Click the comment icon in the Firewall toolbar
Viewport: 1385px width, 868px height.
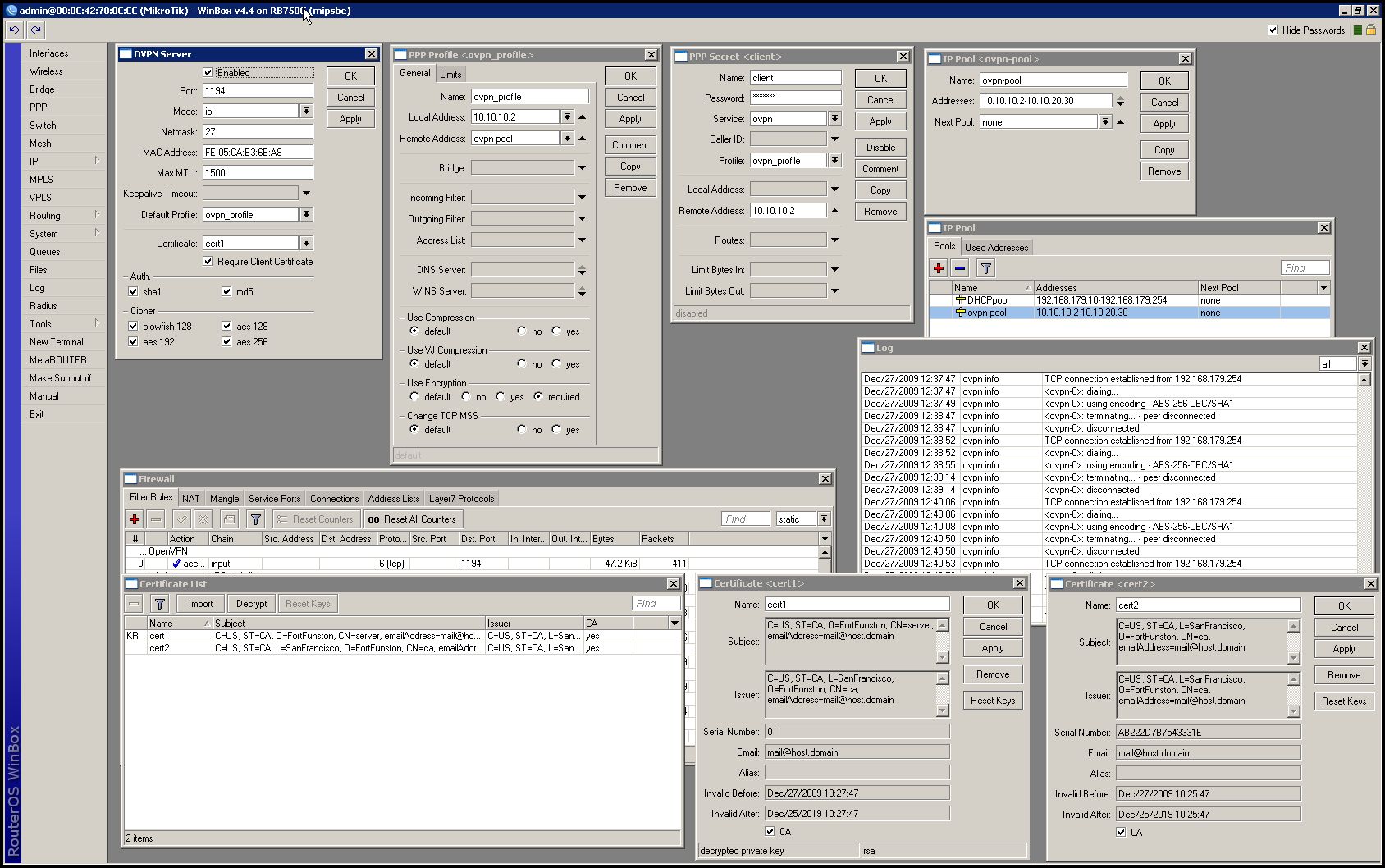(x=229, y=519)
